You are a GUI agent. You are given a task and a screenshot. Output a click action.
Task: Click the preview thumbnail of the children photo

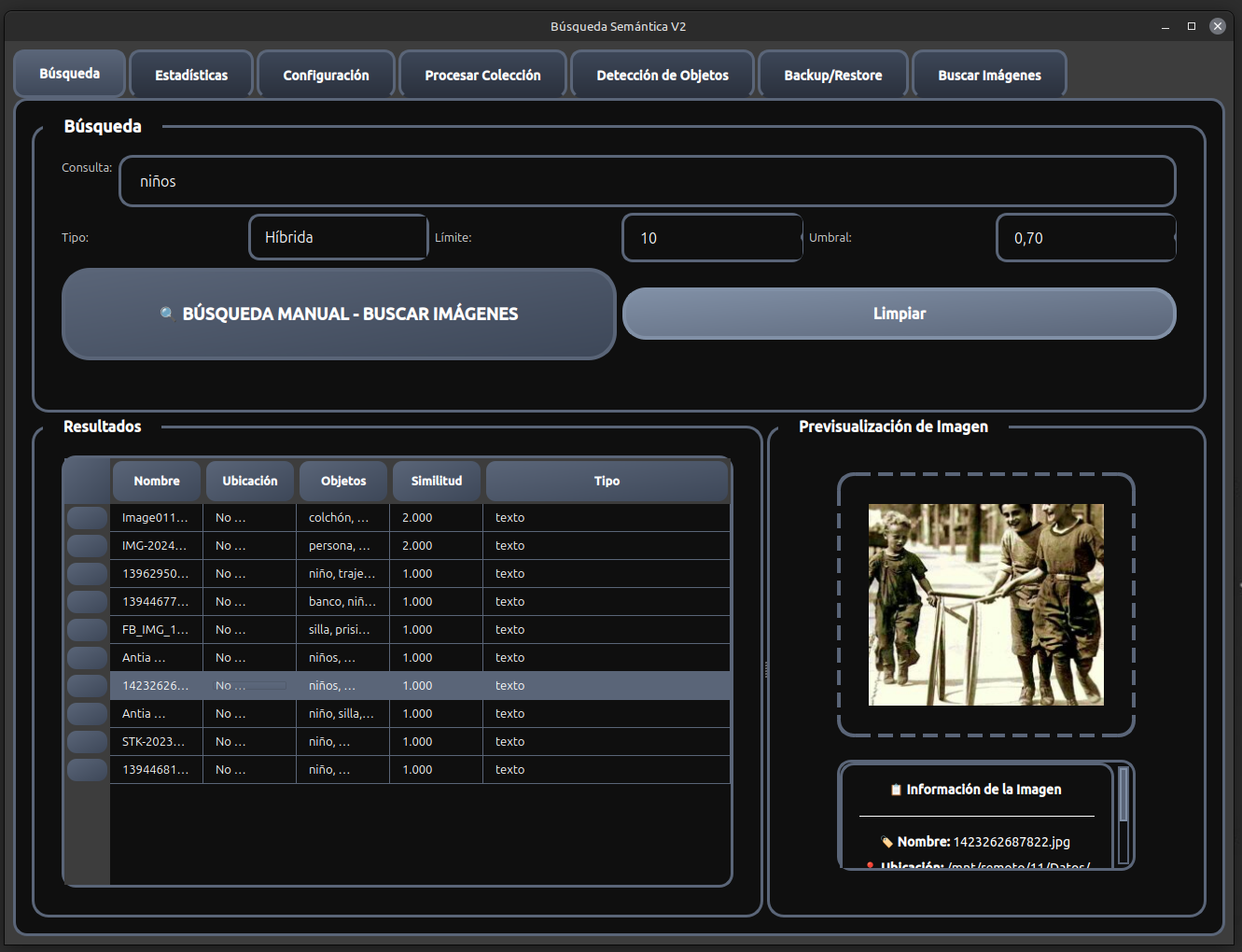click(985, 605)
